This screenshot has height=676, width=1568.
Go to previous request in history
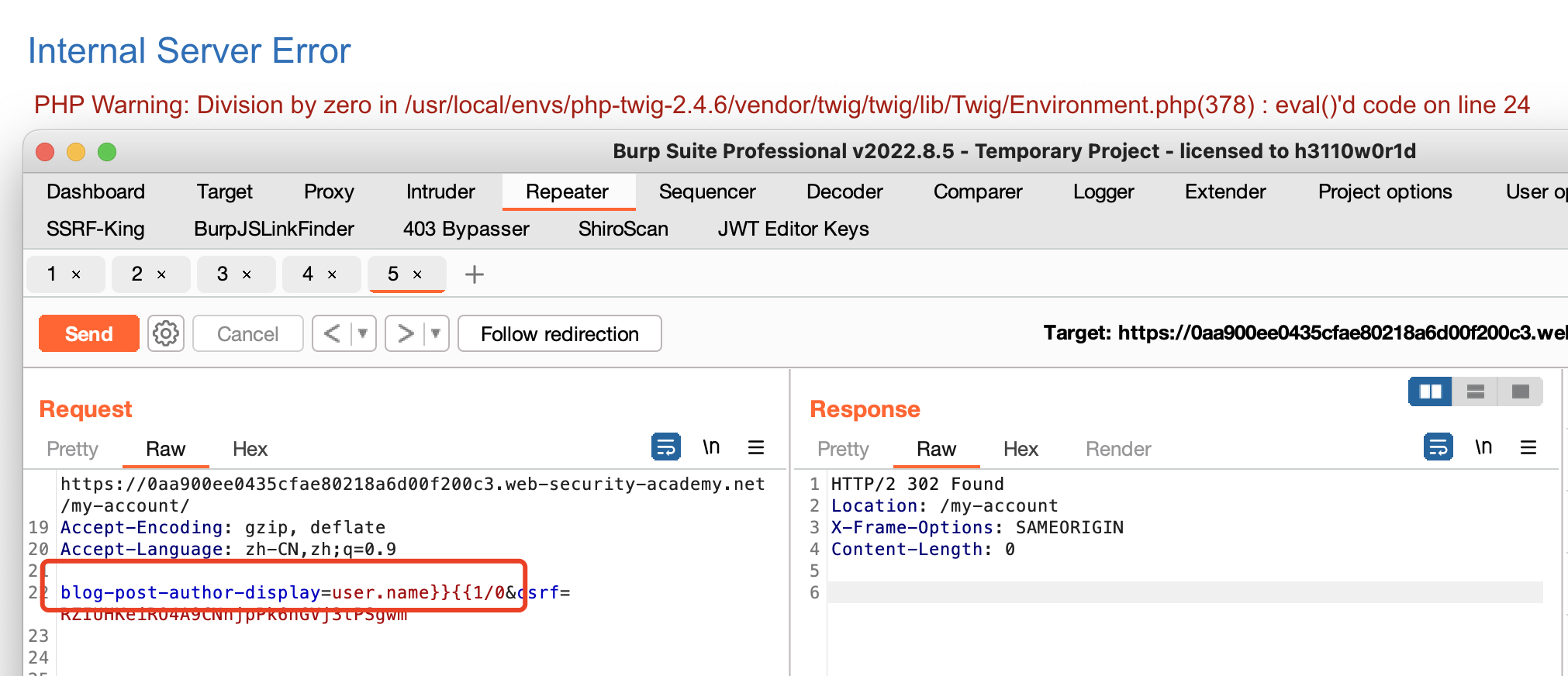[x=332, y=333]
